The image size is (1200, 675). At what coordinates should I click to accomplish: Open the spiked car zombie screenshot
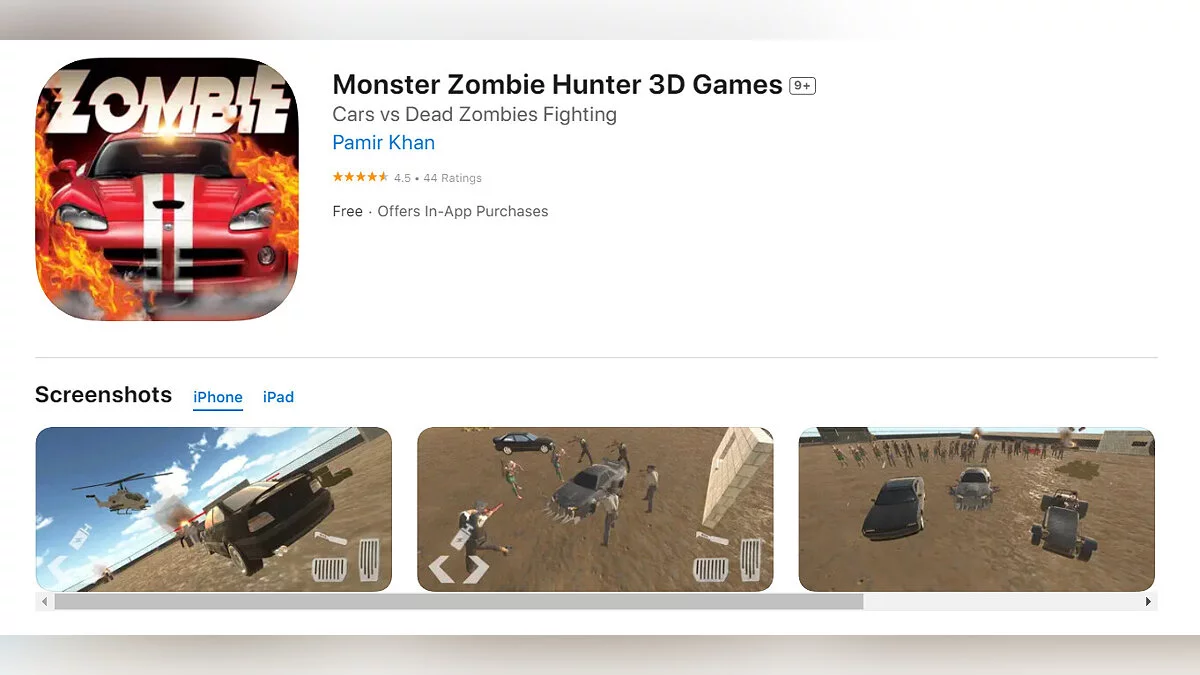pyautogui.click(x=595, y=509)
